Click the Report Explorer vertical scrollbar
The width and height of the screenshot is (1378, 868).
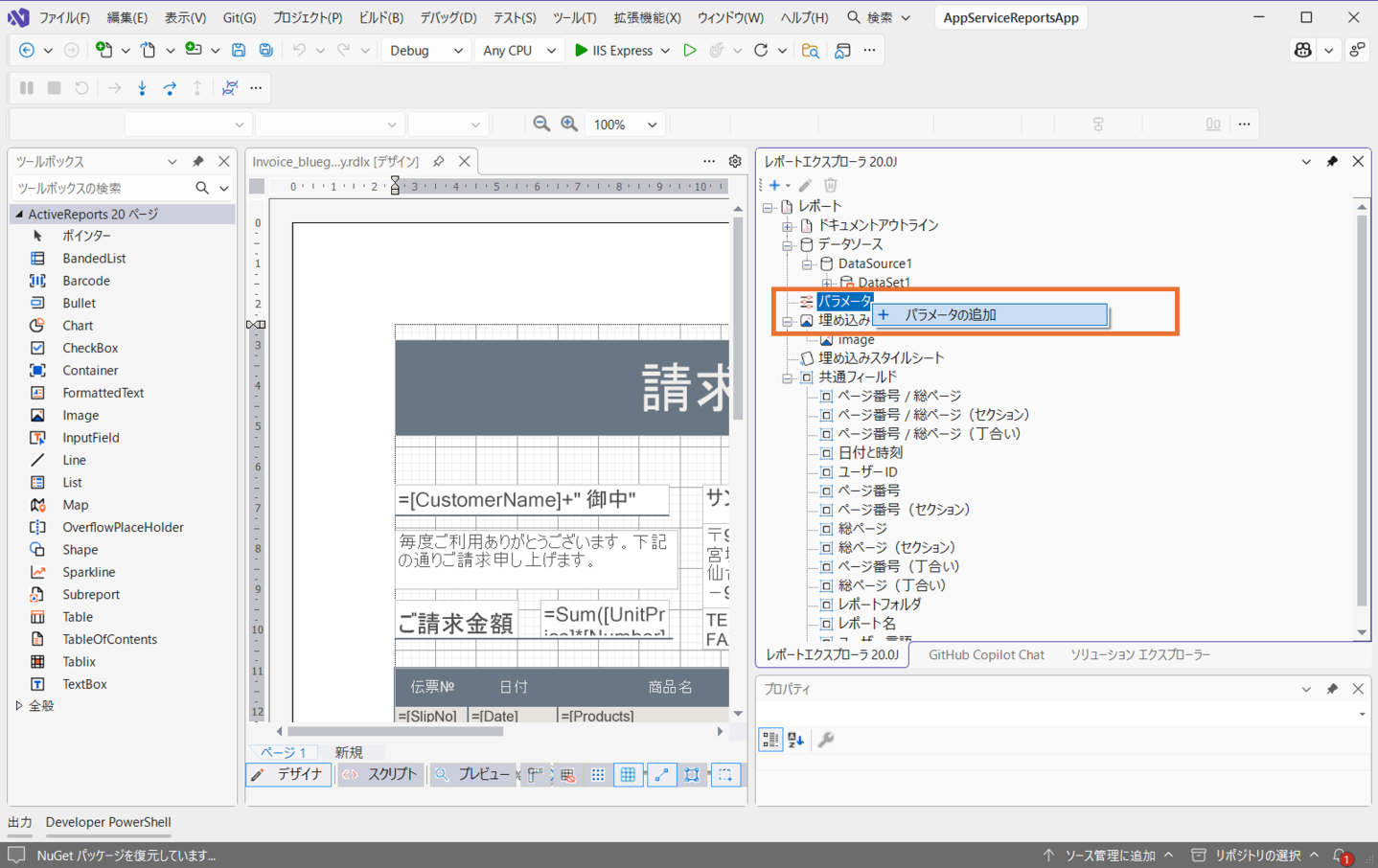click(x=1362, y=411)
